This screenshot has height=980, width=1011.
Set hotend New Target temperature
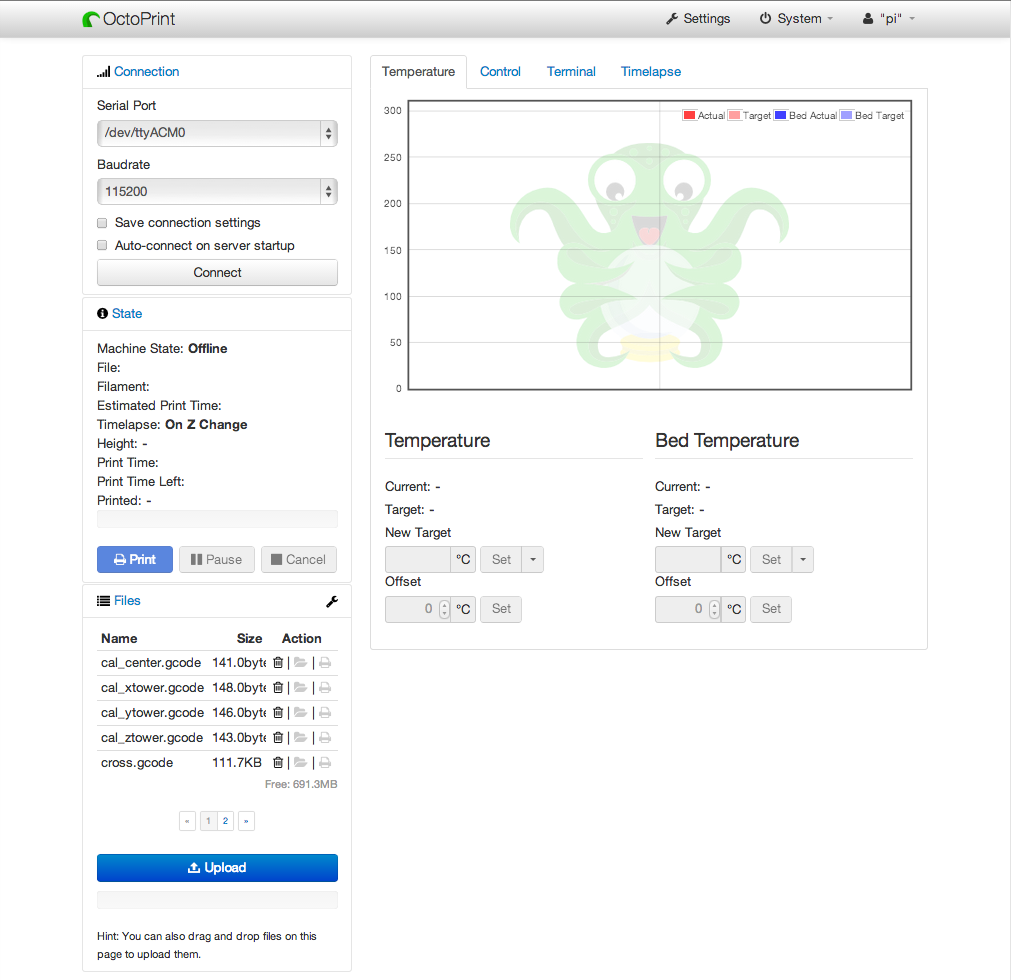click(501, 560)
